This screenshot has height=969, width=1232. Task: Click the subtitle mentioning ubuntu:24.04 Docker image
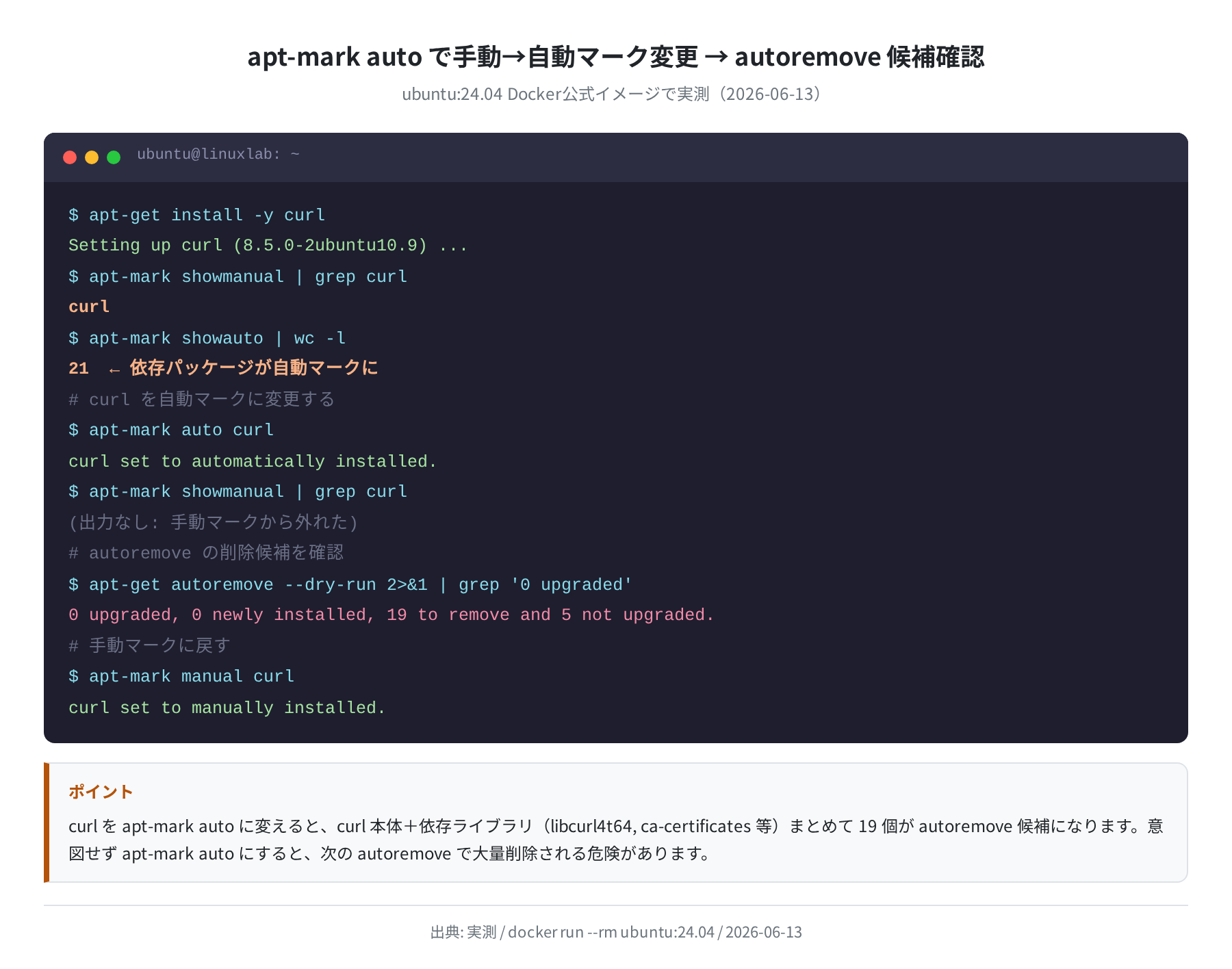616,94
